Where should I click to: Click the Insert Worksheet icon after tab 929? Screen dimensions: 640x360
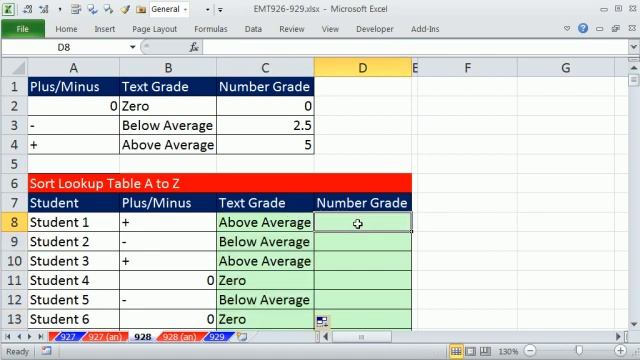pos(242,337)
